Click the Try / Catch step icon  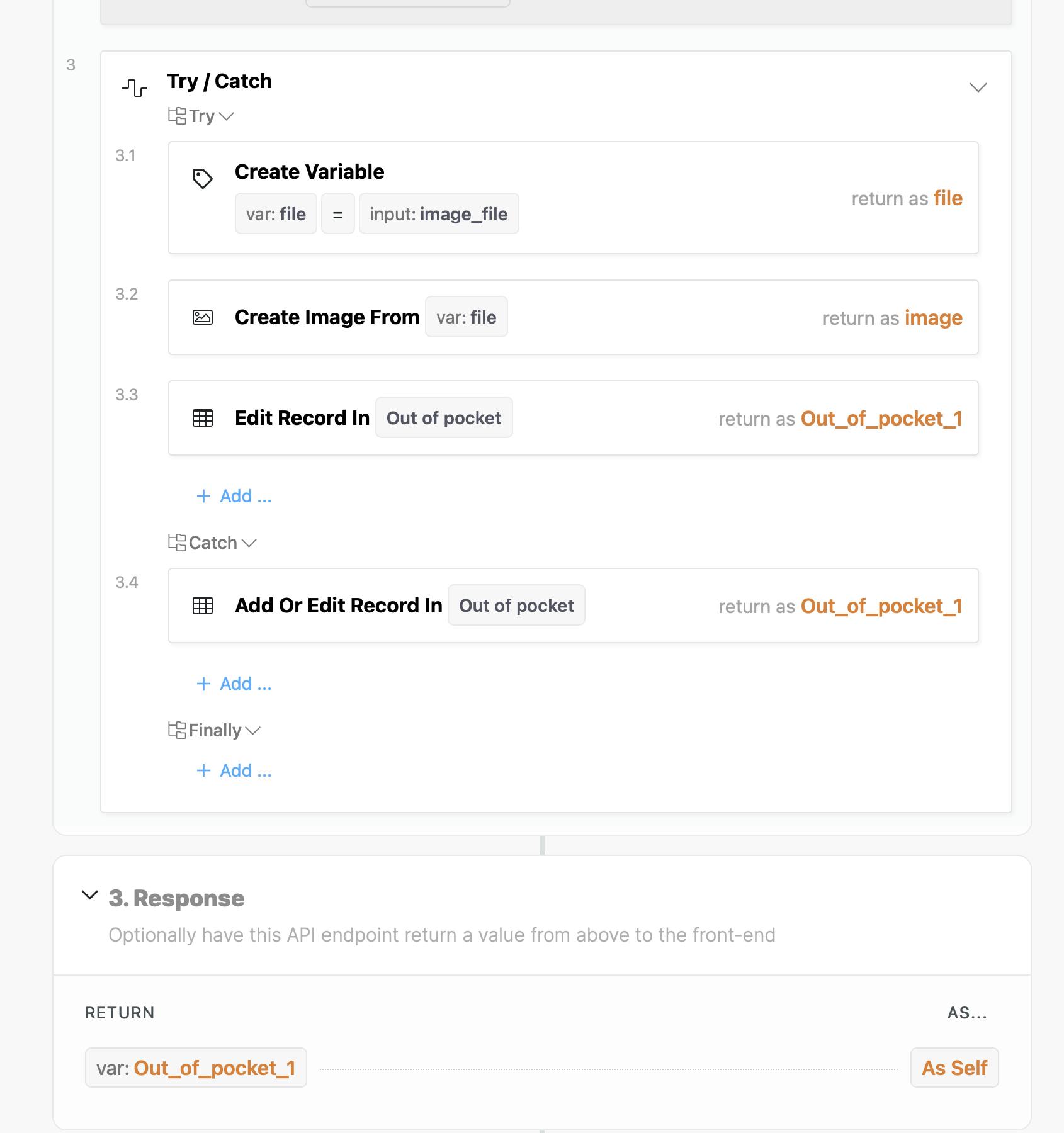pyautogui.click(x=135, y=87)
